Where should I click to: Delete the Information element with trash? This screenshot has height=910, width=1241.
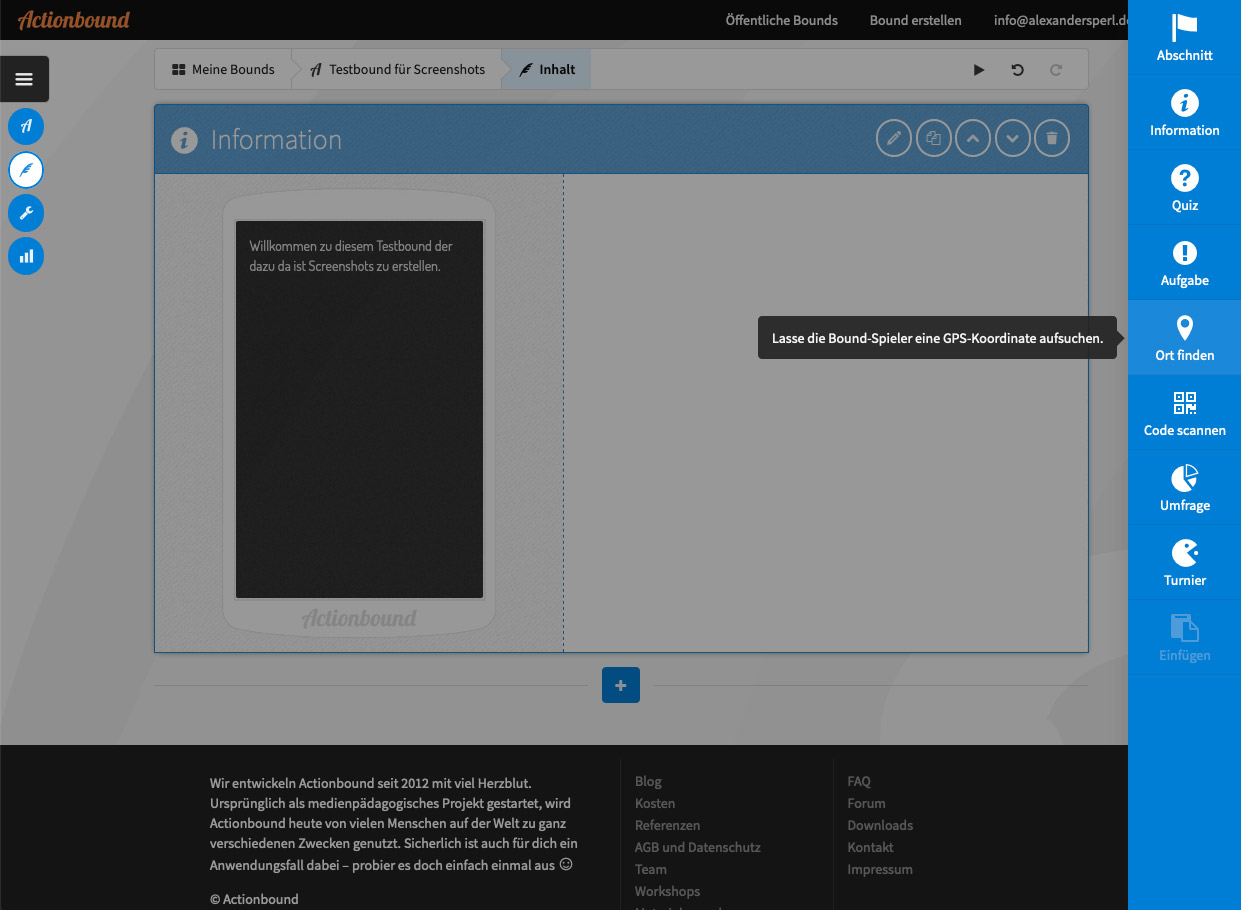pos(1052,138)
